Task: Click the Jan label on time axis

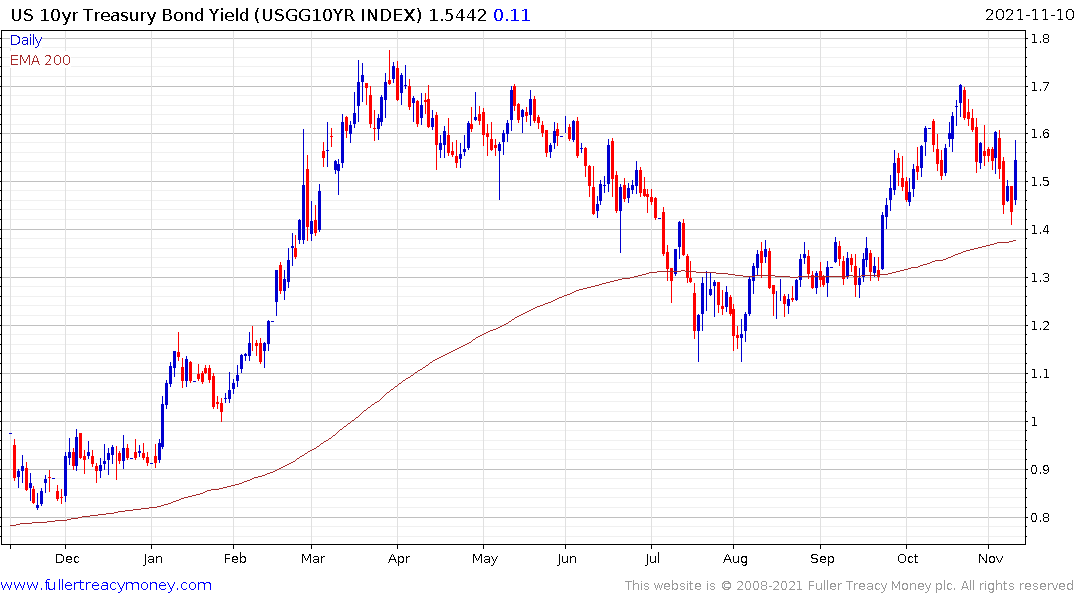Action: [x=152, y=558]
